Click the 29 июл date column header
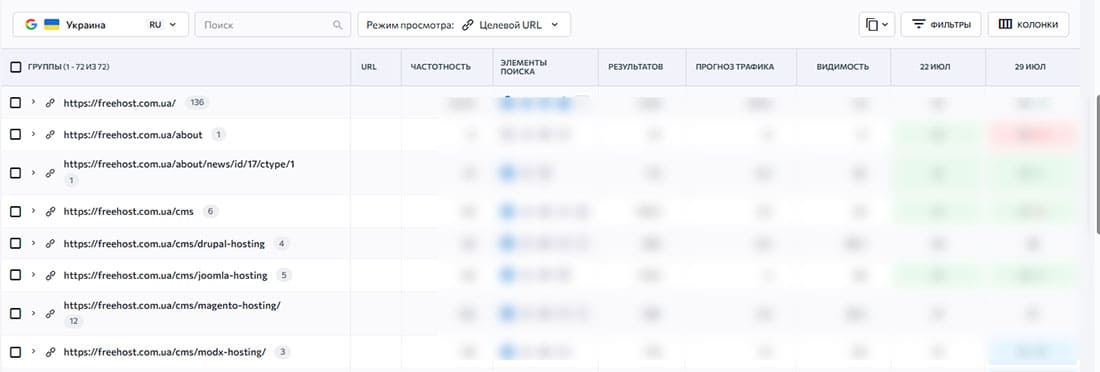Screen dimensions: 1100x372 [1030, 67]
